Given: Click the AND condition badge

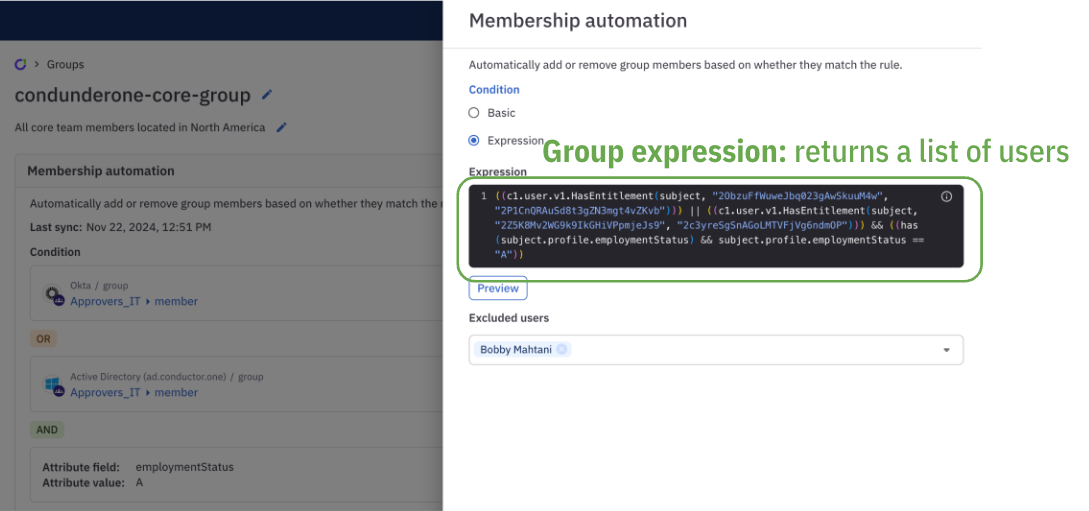Looking at the screenshot, I should point(47,430).
